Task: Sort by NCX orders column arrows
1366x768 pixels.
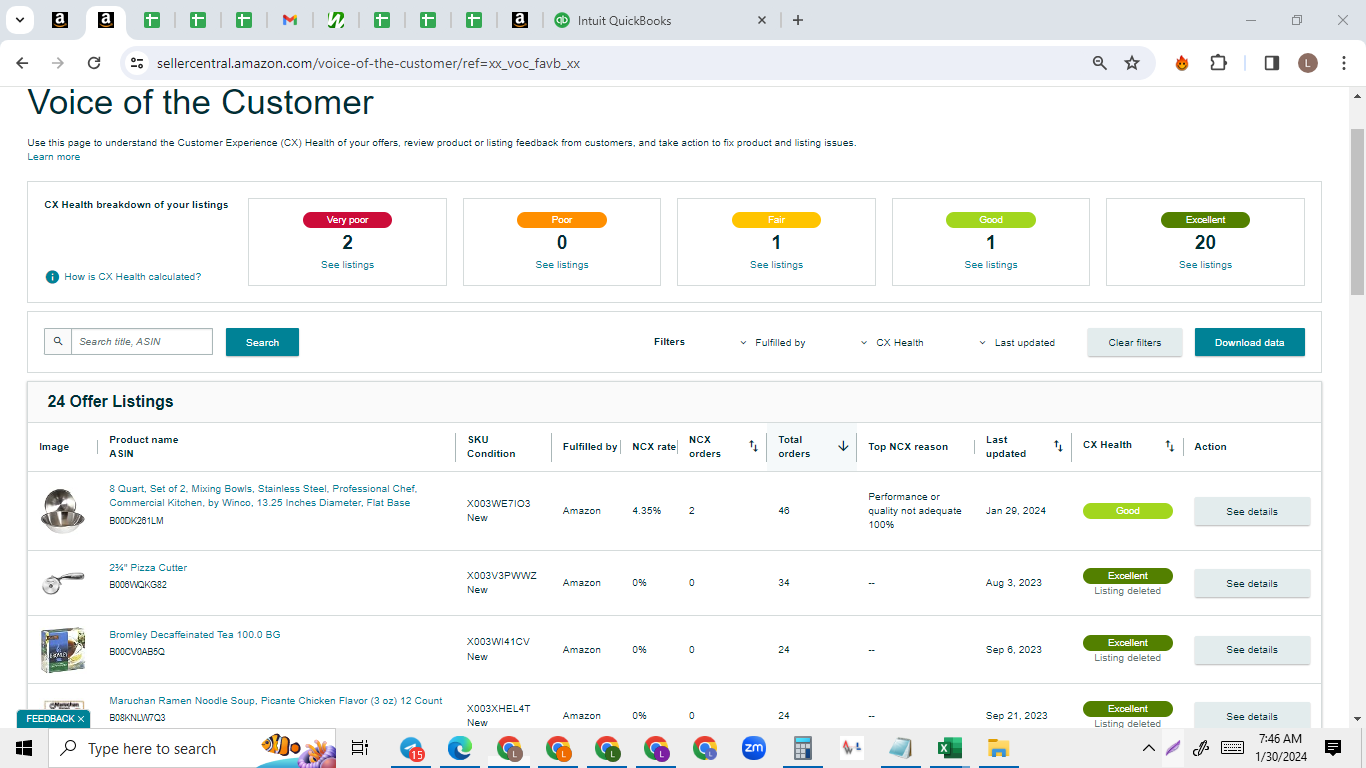Action: point(753,446)
